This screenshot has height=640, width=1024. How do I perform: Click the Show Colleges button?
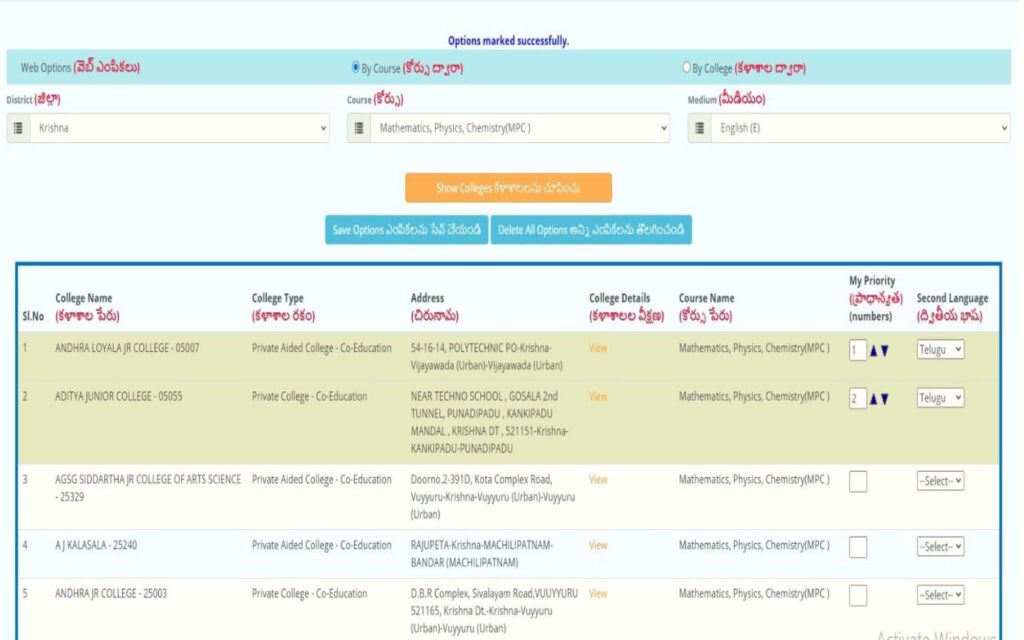(508, 188)
